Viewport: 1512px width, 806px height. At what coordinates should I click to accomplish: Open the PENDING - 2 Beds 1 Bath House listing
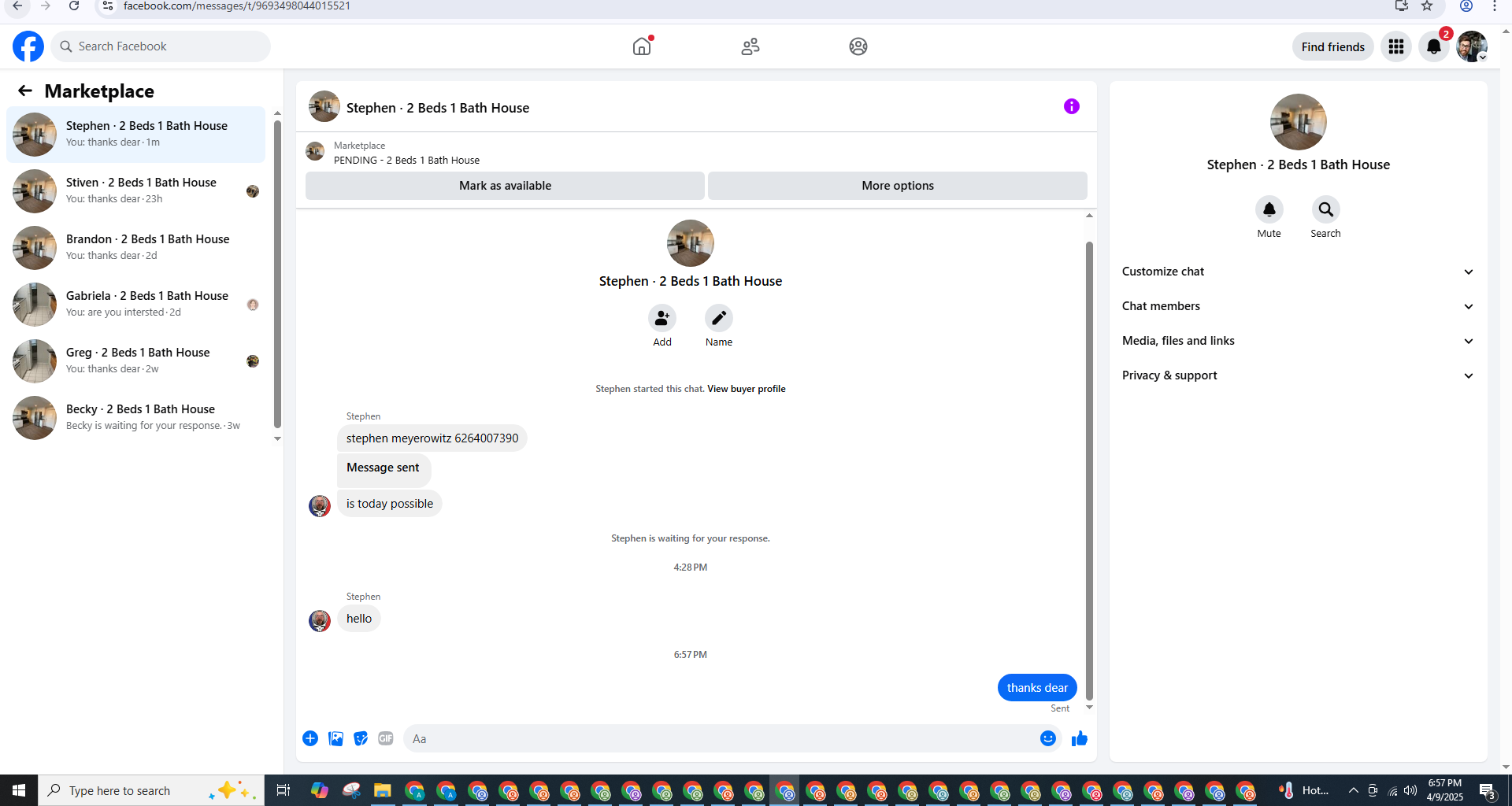click(406, 161)
